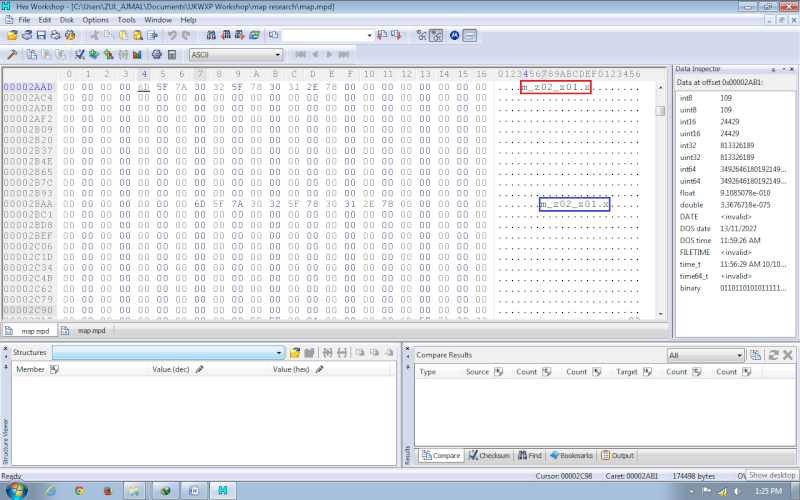Click the Windows Start button

click(15, 491)
